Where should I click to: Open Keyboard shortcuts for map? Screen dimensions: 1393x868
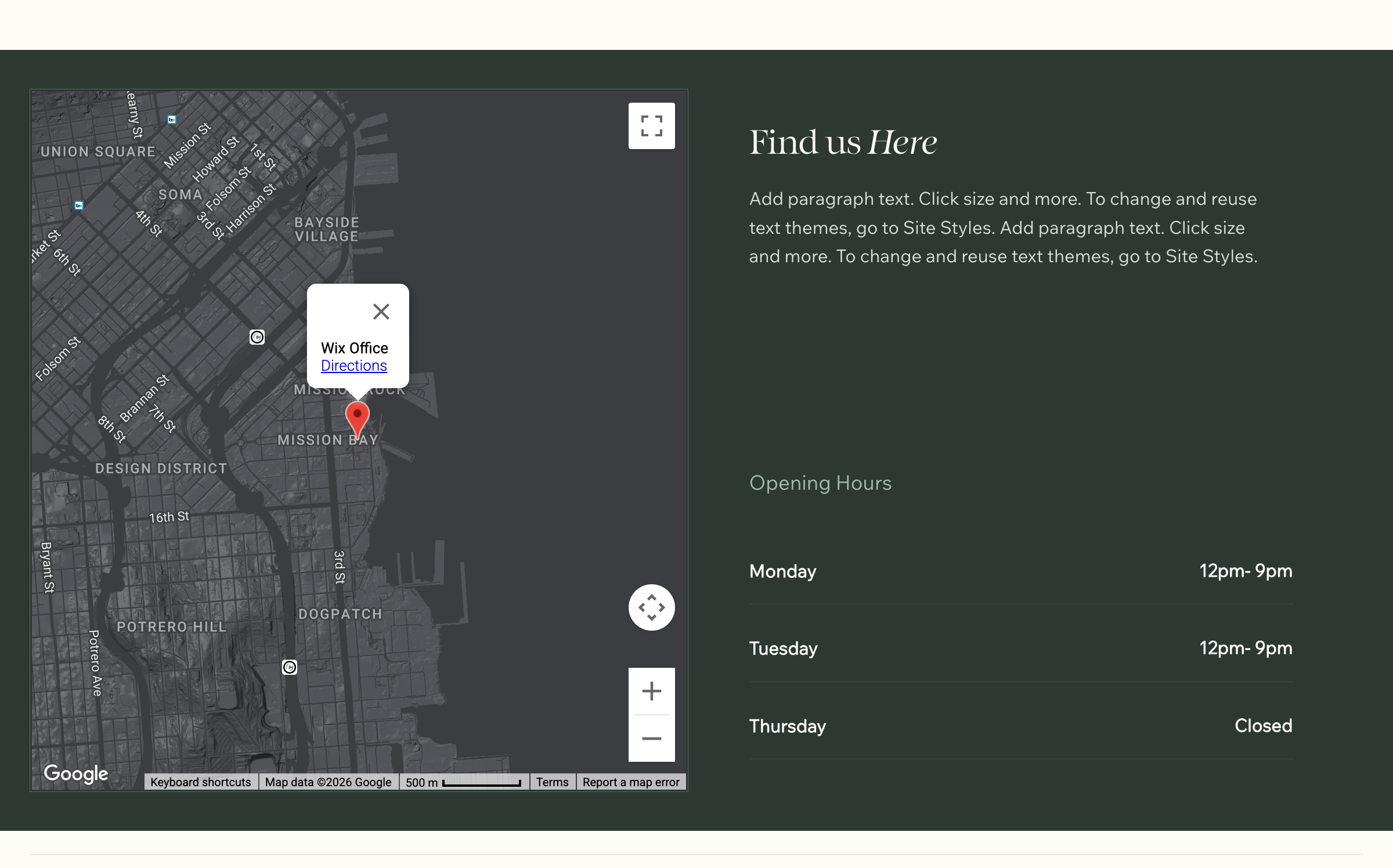click(x=201, y=782)
